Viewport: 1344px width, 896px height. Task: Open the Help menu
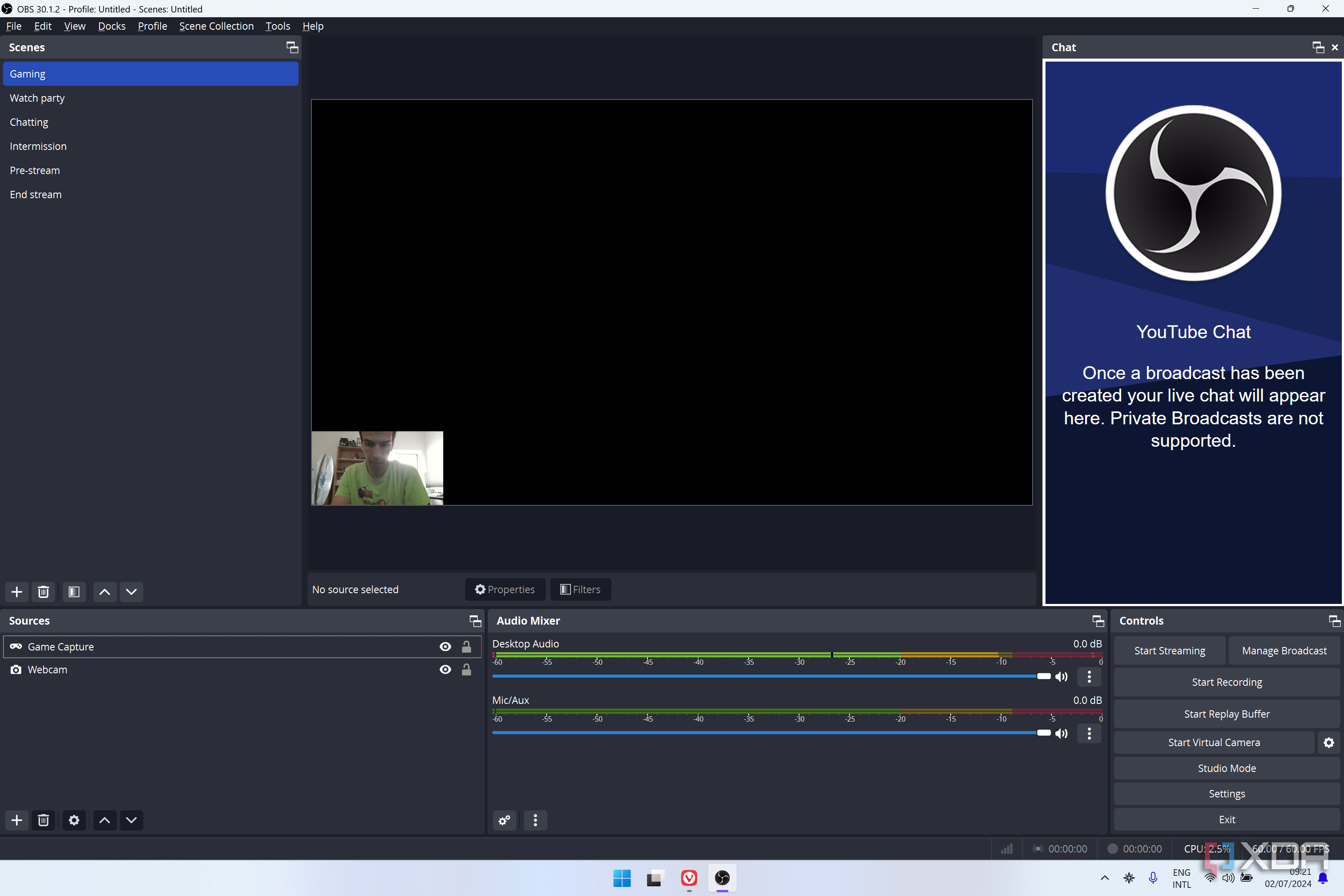pyautogui.click(x=313, y=26)
